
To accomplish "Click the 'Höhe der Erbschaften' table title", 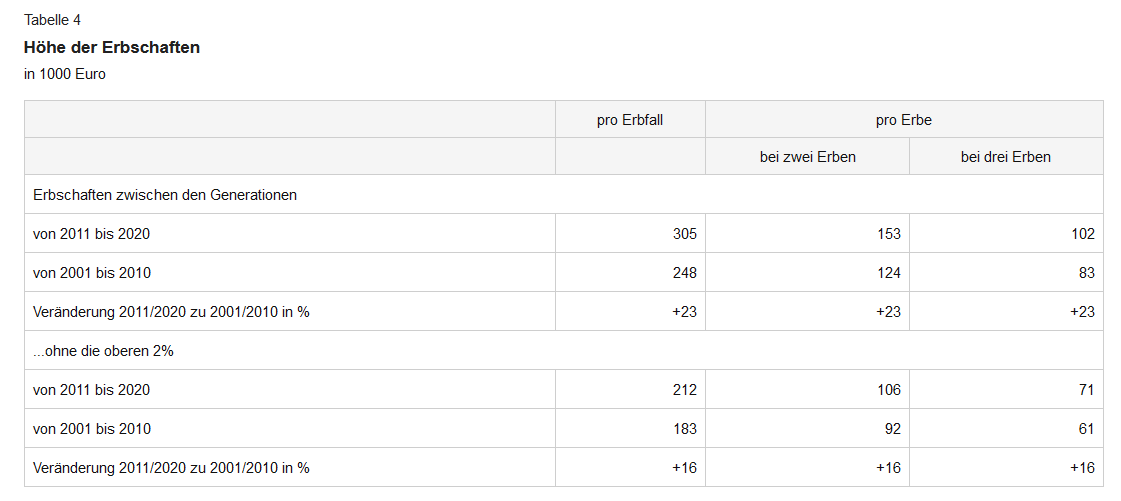I will click(112, 47).
